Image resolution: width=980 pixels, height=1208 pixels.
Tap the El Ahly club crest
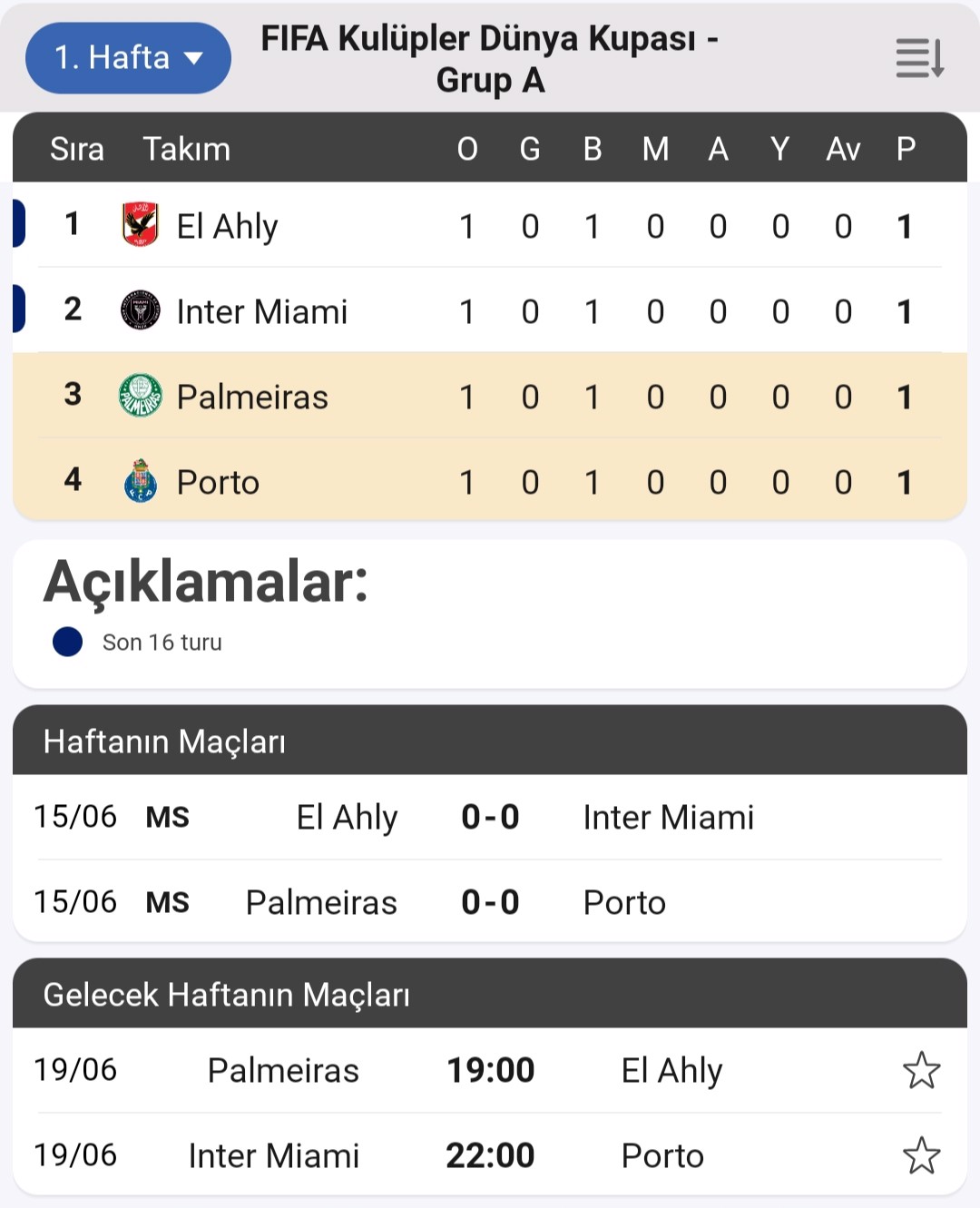point(141,225)
